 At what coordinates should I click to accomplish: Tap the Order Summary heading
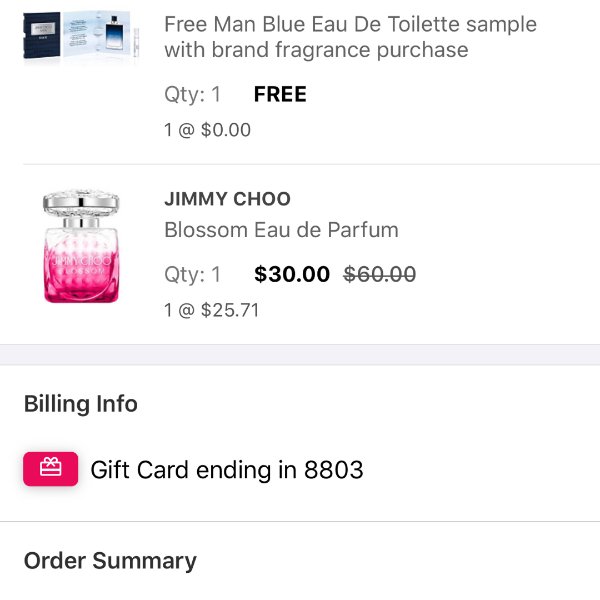tap(110, 561)
